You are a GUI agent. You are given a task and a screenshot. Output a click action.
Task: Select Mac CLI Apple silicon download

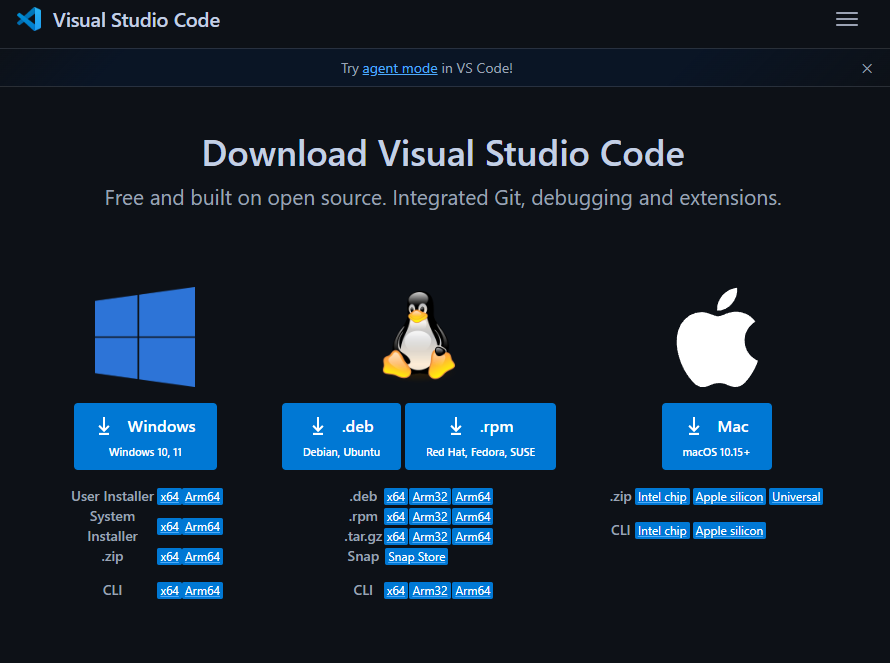click(x=729, y=531)
